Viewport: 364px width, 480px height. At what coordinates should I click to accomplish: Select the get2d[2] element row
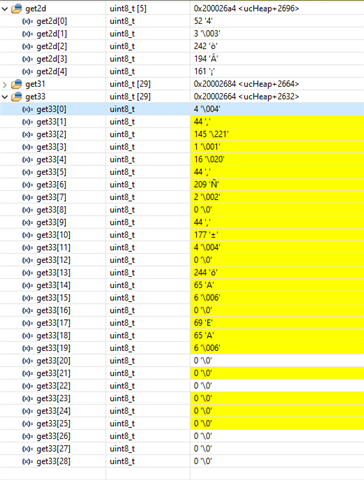(182, 46)
